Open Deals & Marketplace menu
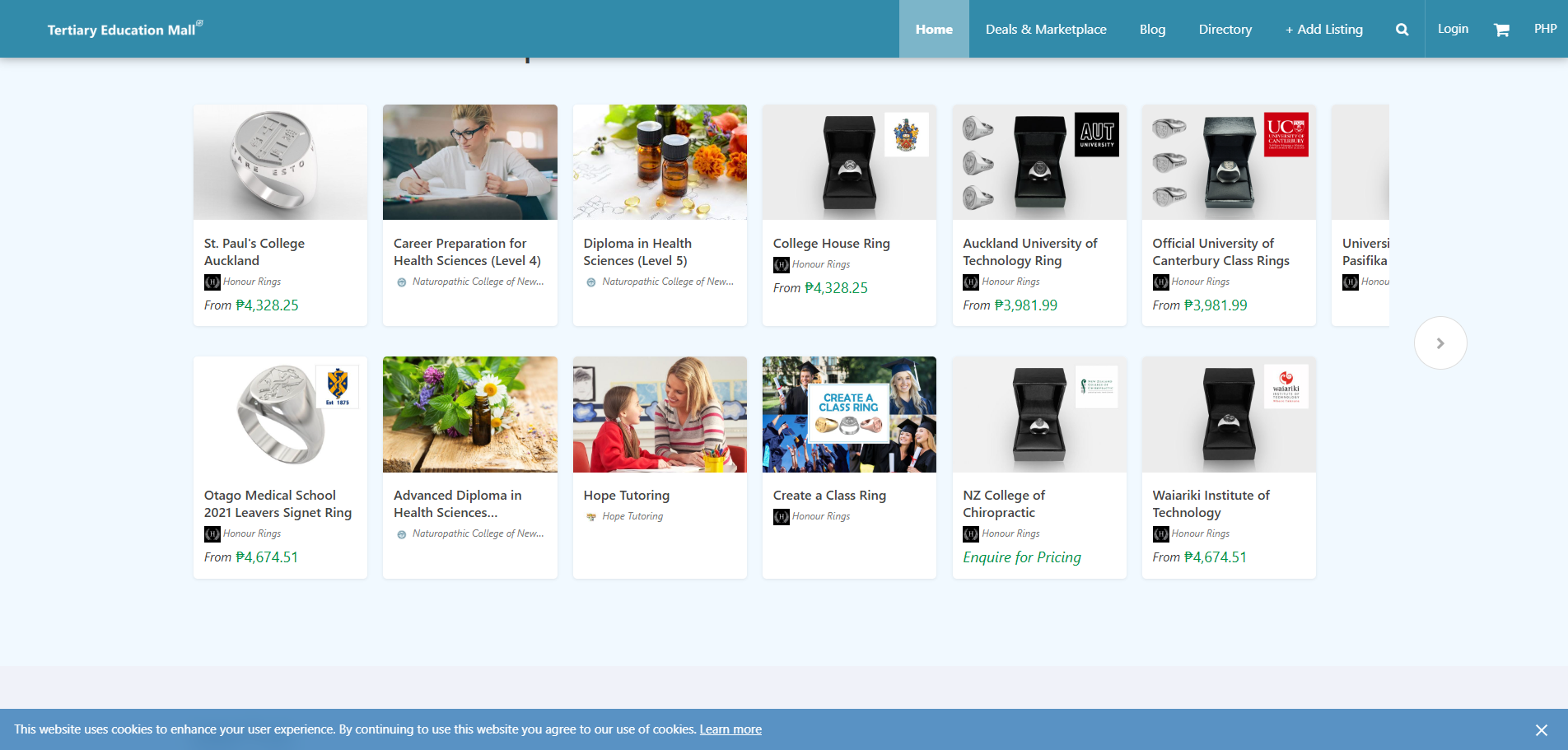 (x=1046, y=29)
